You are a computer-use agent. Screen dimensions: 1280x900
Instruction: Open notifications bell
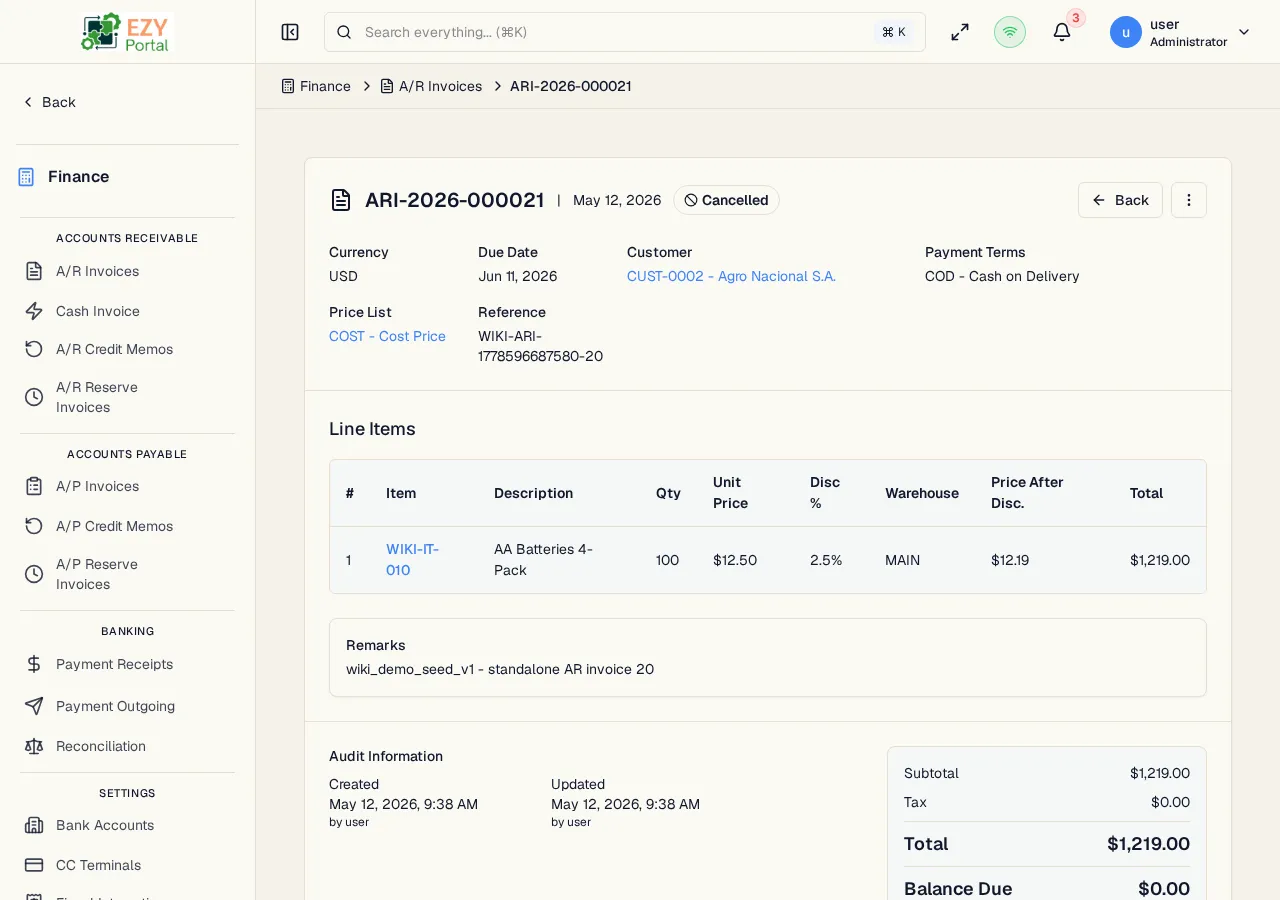[1062, 32]
